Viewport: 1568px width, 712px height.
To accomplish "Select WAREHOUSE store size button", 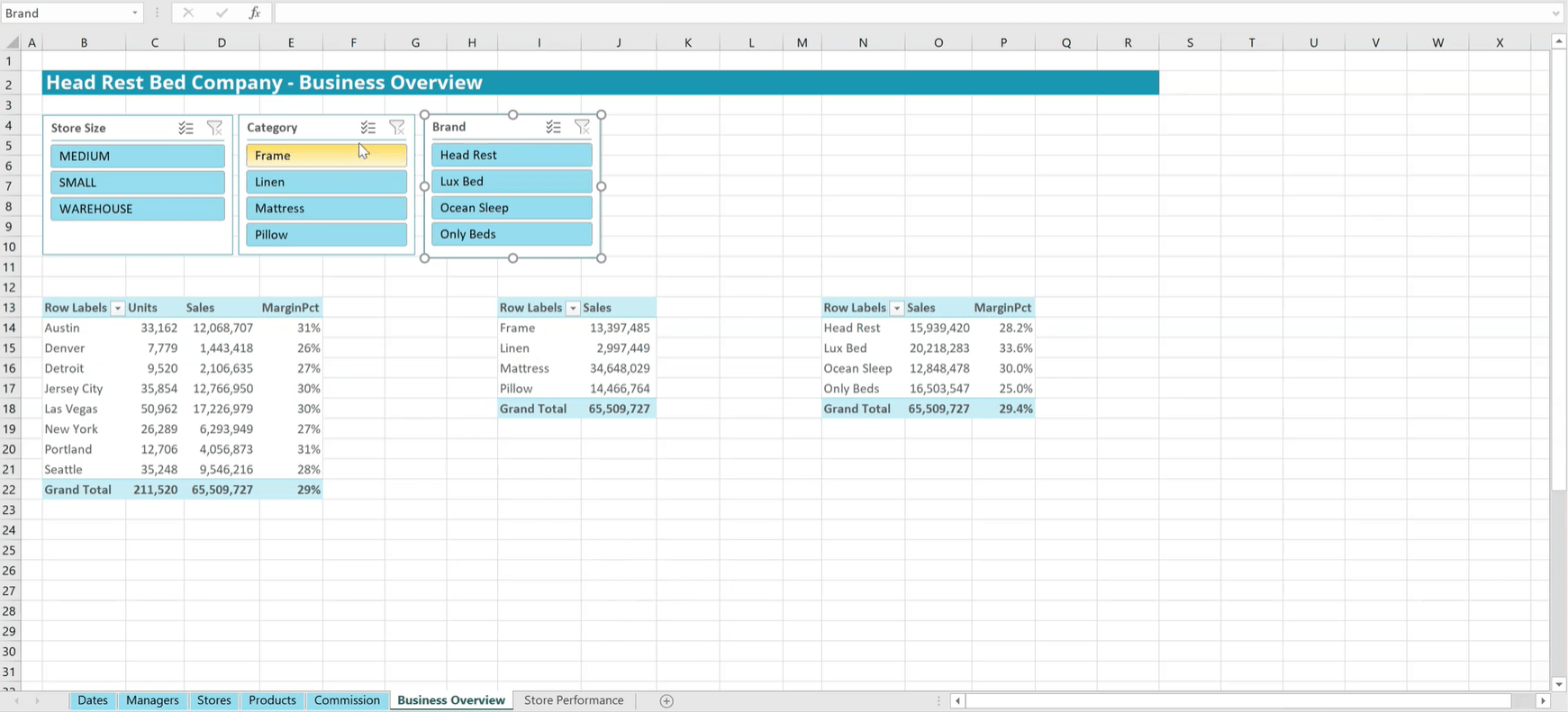I will point(137,209).
